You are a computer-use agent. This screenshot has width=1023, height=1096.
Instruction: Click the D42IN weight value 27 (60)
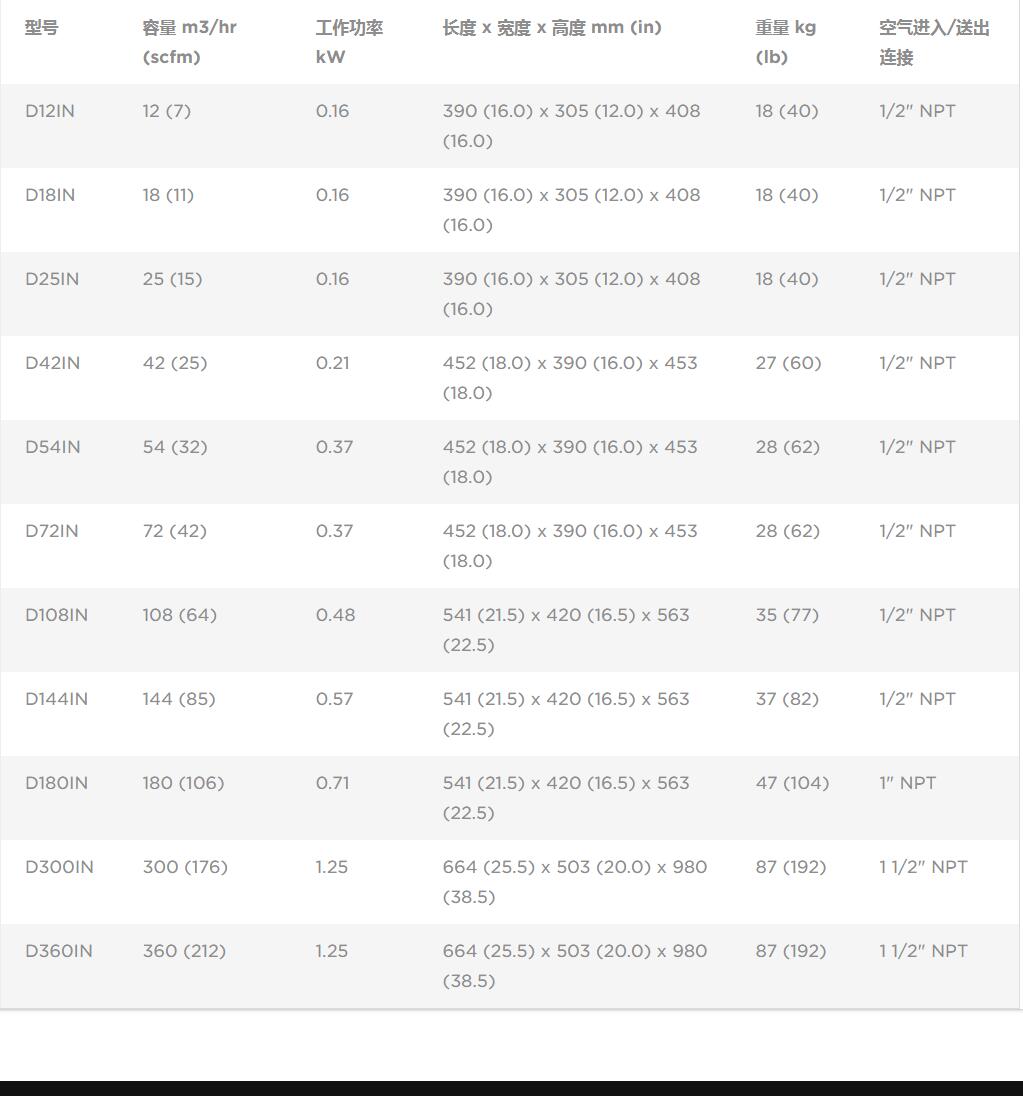coord(788,363)
